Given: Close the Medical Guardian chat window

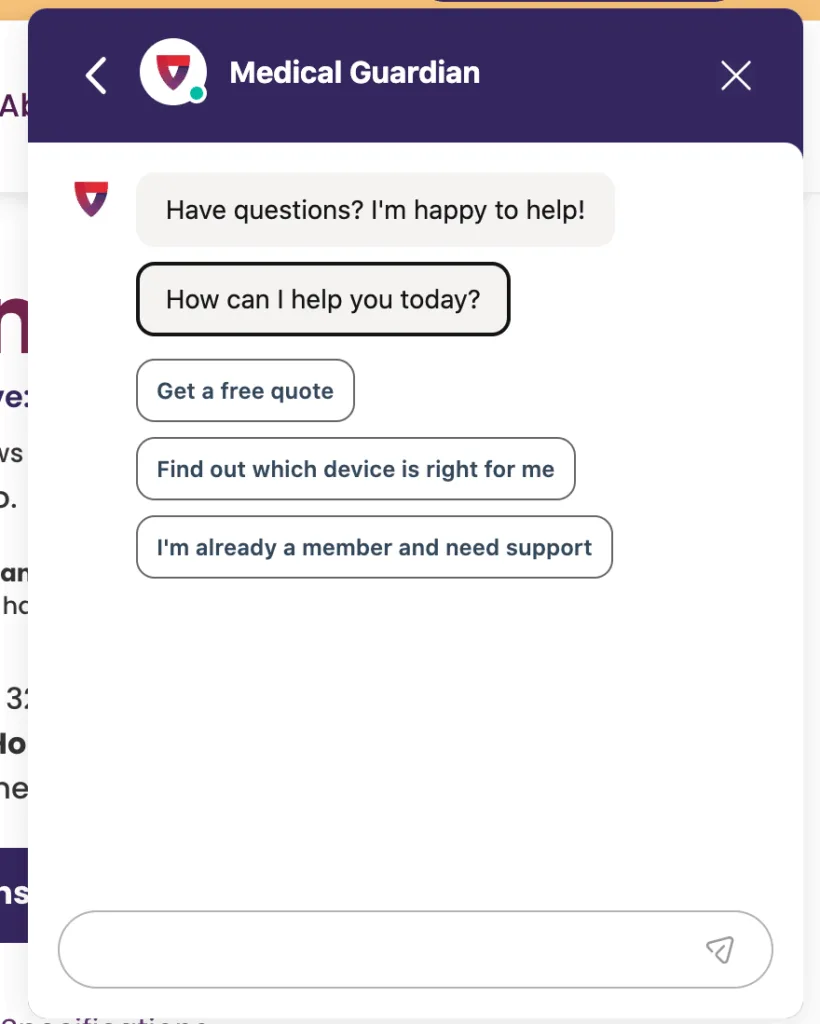Looking at the screenshot, I should (736, 76).
